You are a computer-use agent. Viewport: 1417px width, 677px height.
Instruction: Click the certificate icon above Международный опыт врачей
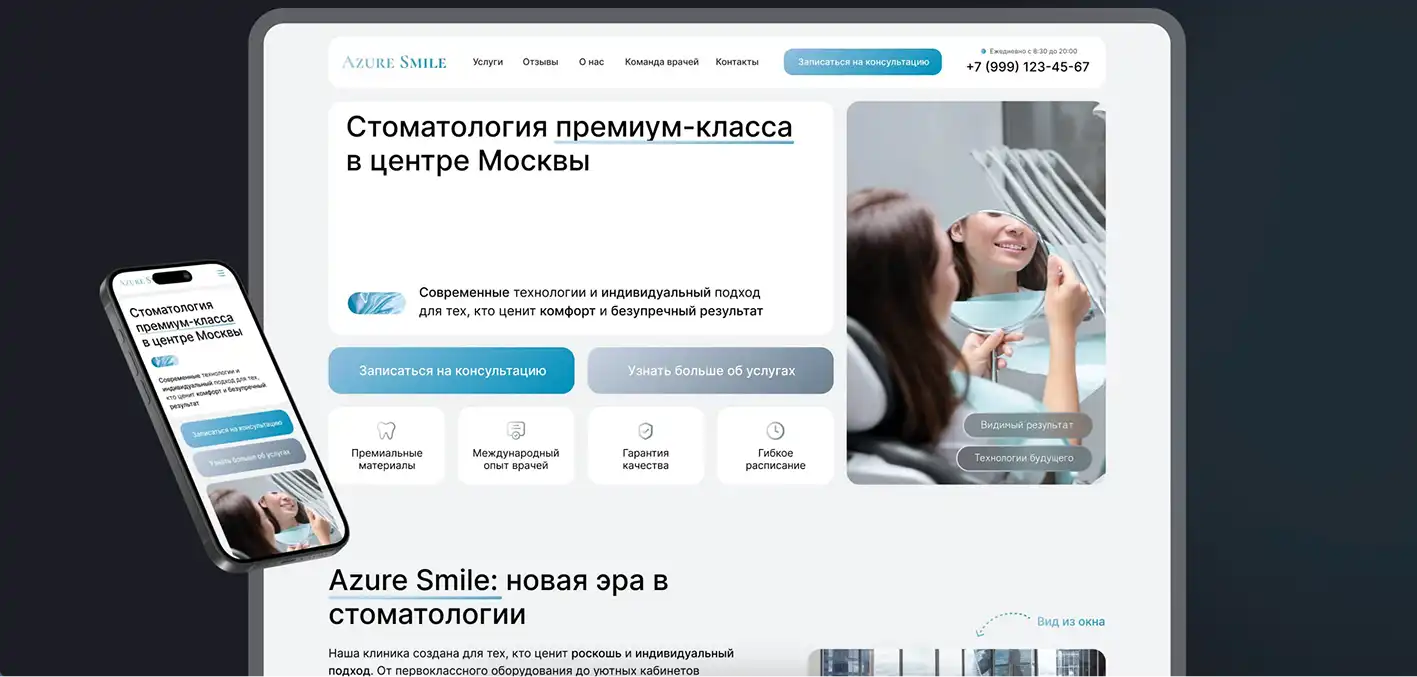point(516,431)
